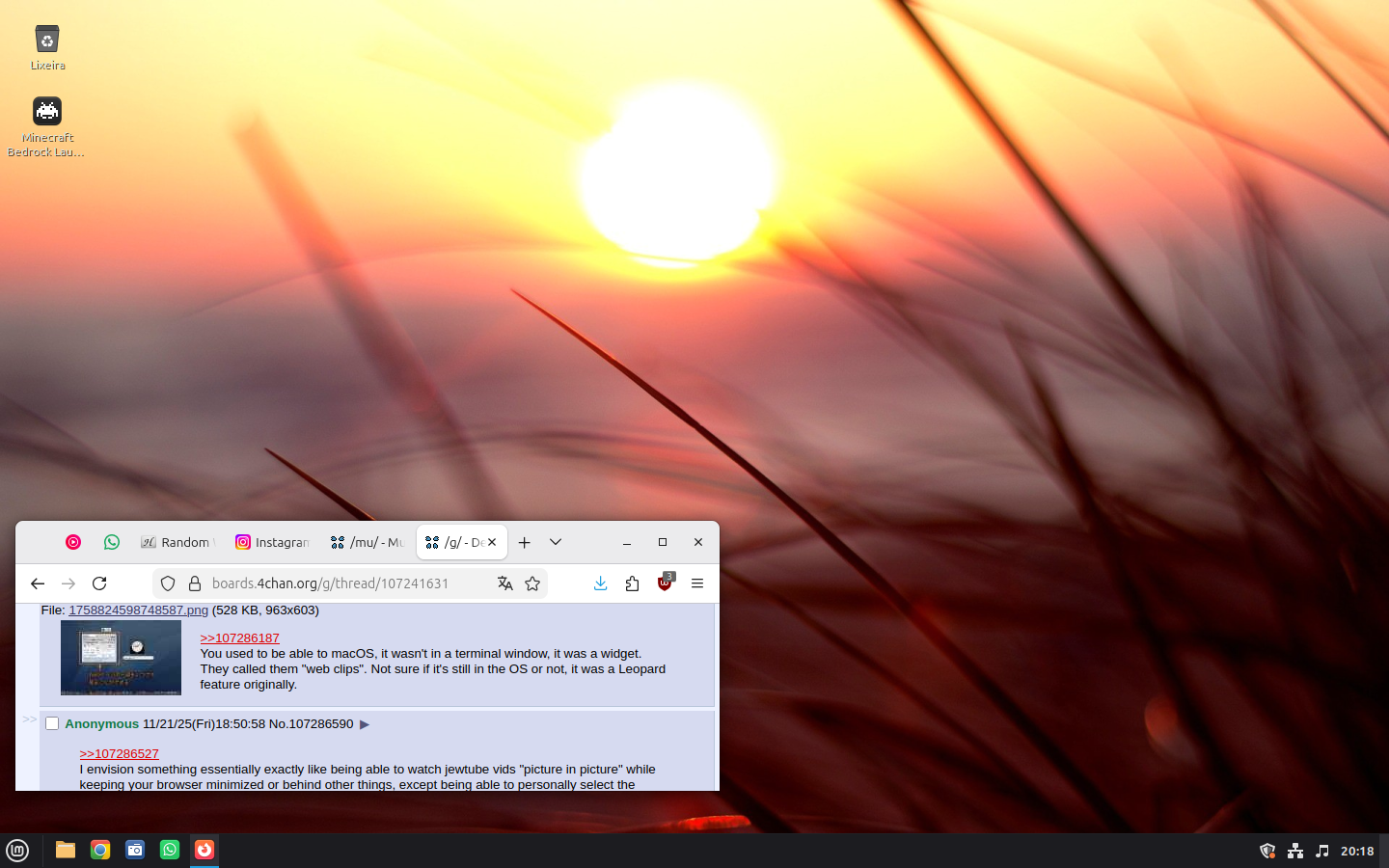Switch to the pinned WhatsApp browser tab

tap(112, 542)
